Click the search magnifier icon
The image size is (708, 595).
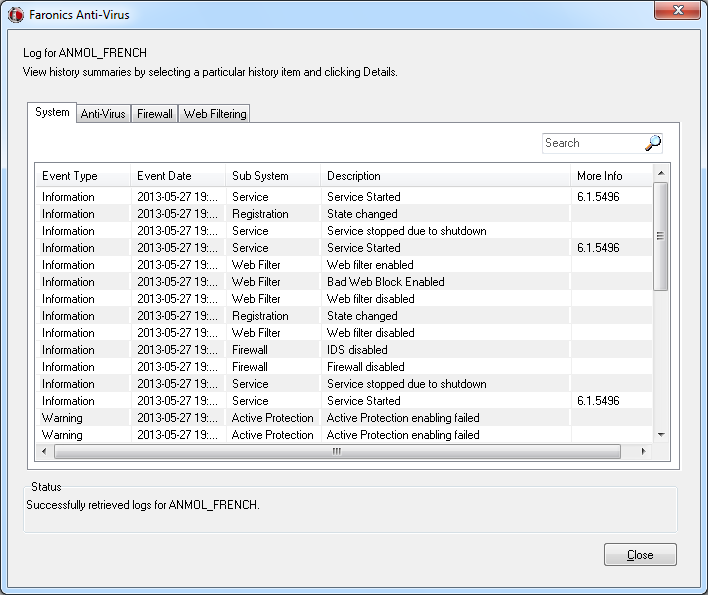pos(653,143)
